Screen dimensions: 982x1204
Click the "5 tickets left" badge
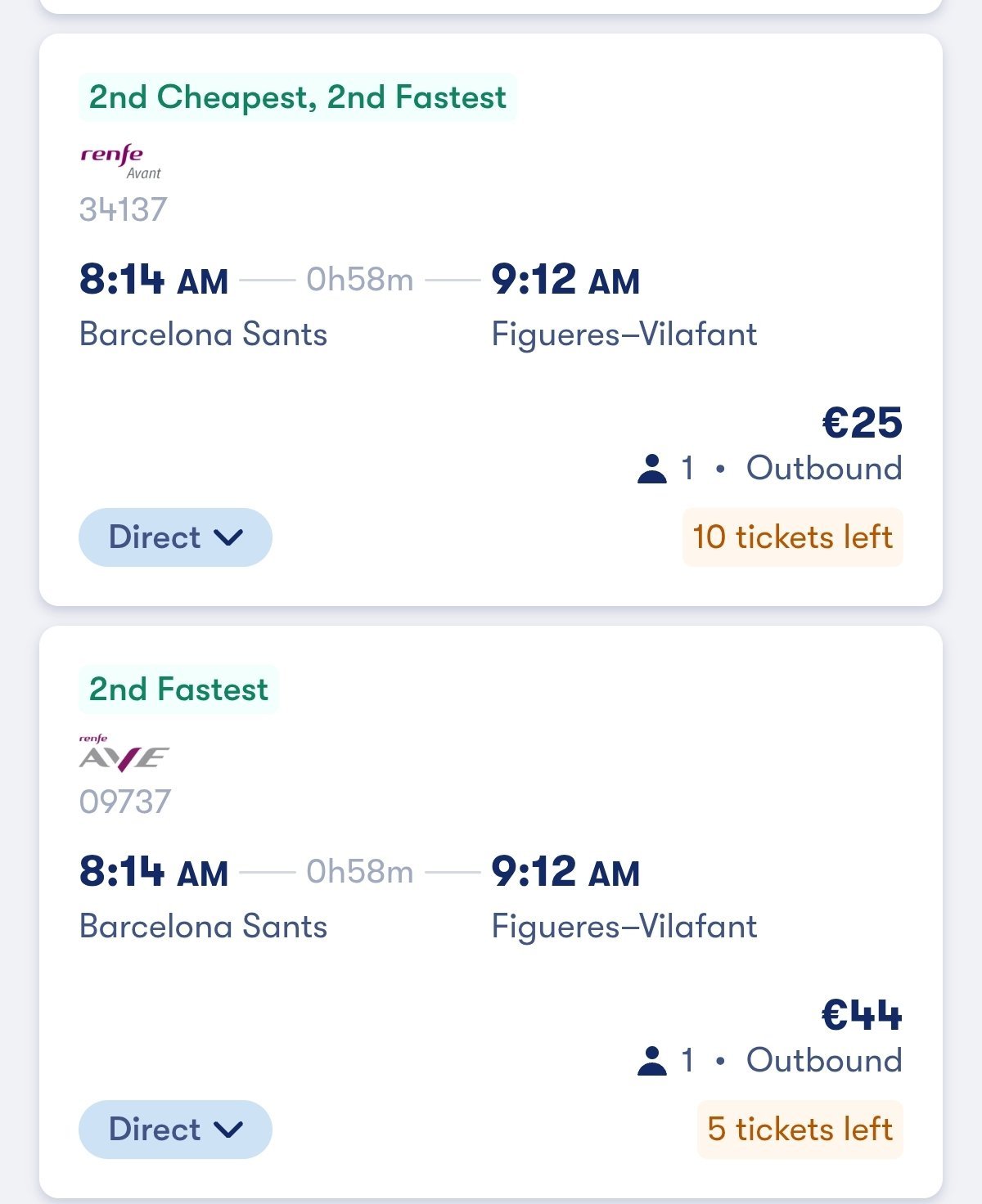tap(800, 1130)
